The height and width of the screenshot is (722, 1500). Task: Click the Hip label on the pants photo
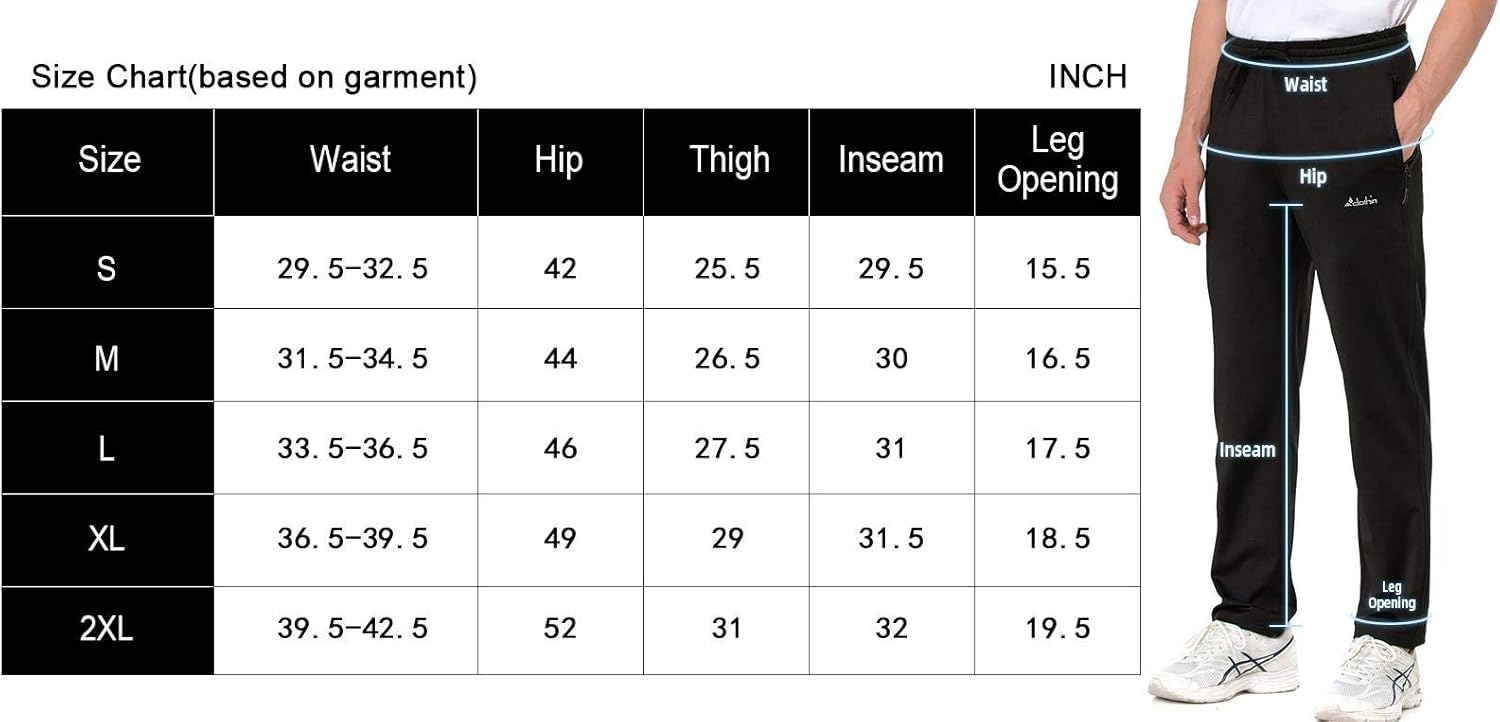[x=1312, y=177]
